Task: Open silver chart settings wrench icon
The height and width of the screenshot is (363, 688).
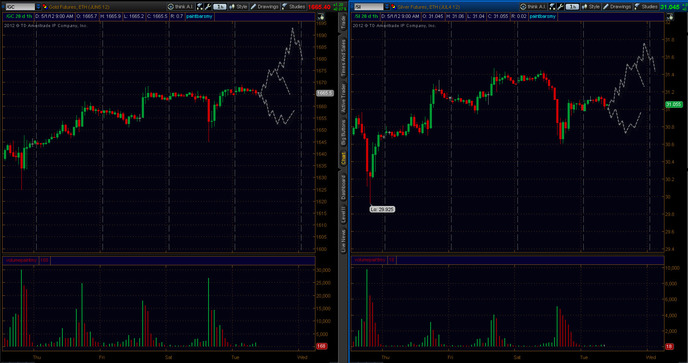Action: pyautogui.click(x=560, y=7)
